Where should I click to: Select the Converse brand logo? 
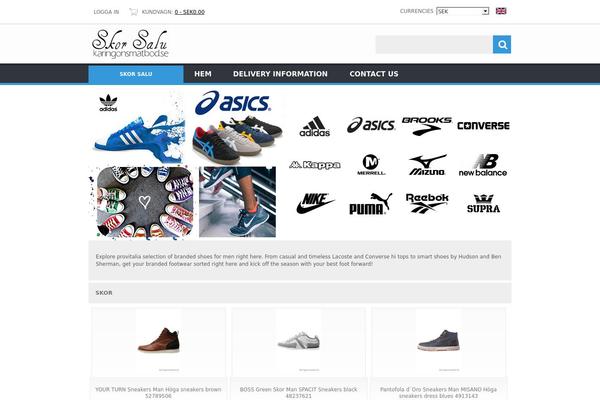click(x=483, y=126)
